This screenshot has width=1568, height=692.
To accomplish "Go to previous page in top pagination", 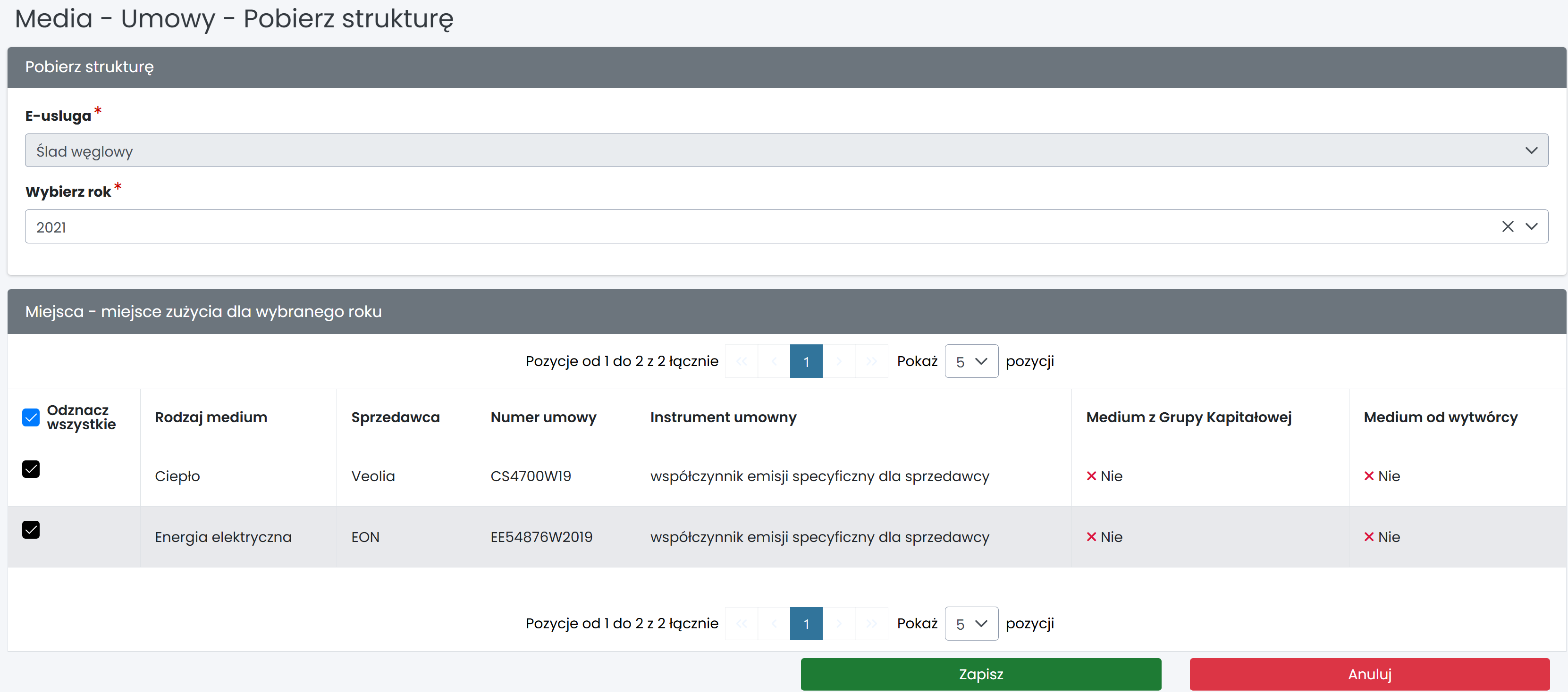I will (774, 361).
